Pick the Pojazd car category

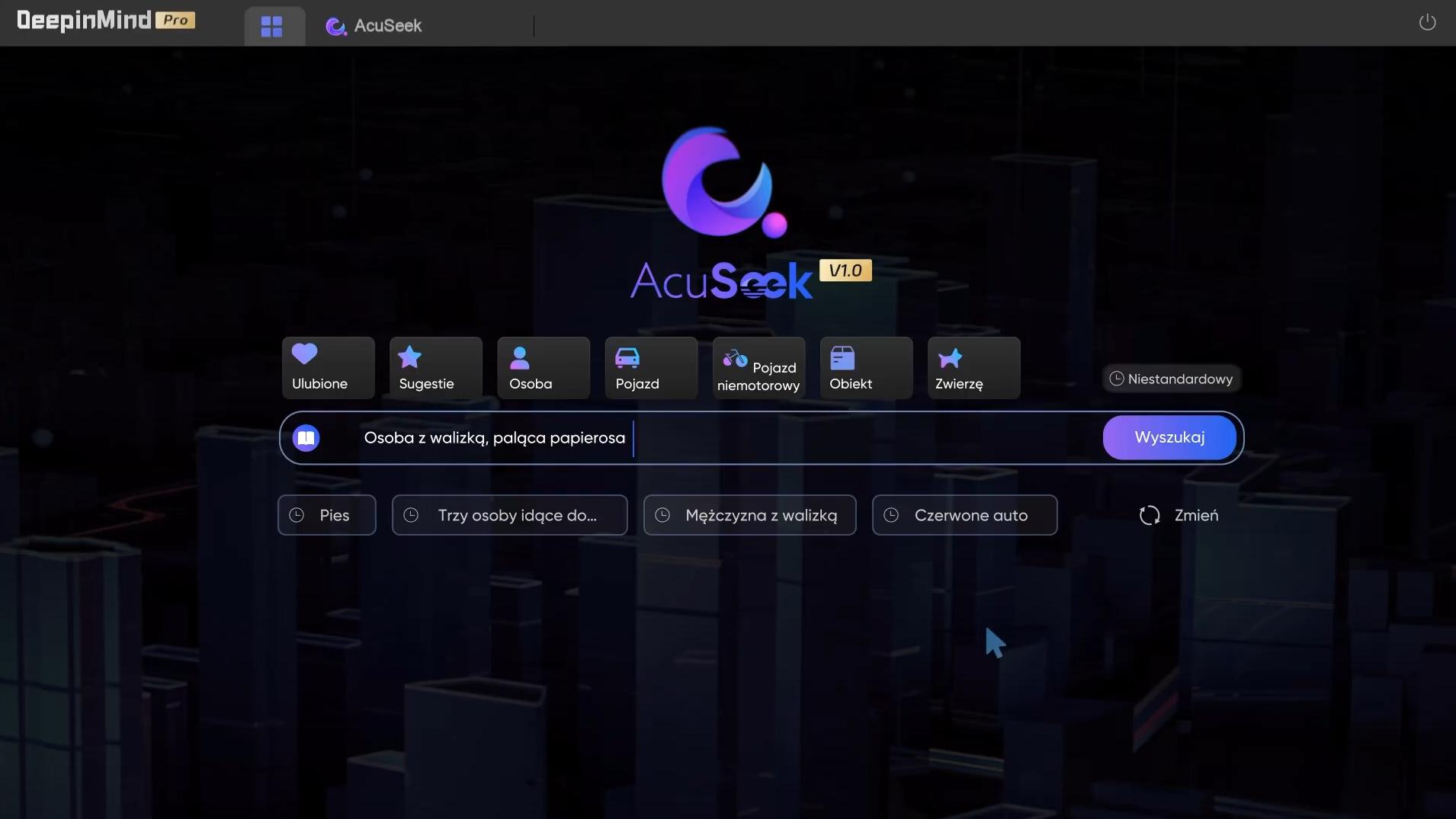[x=650, y=368]
